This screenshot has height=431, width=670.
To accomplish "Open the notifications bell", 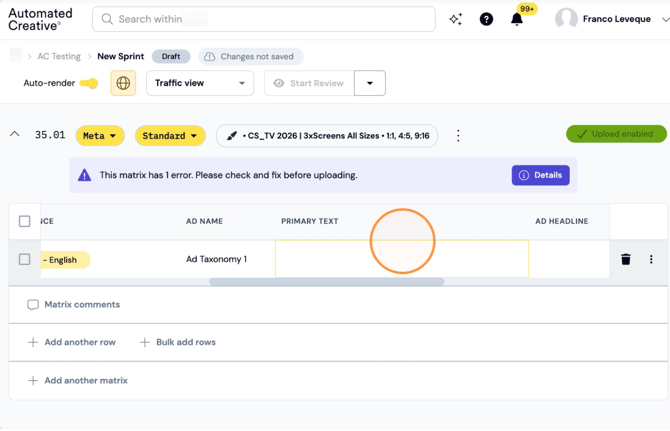I will [x=517, y=19].
